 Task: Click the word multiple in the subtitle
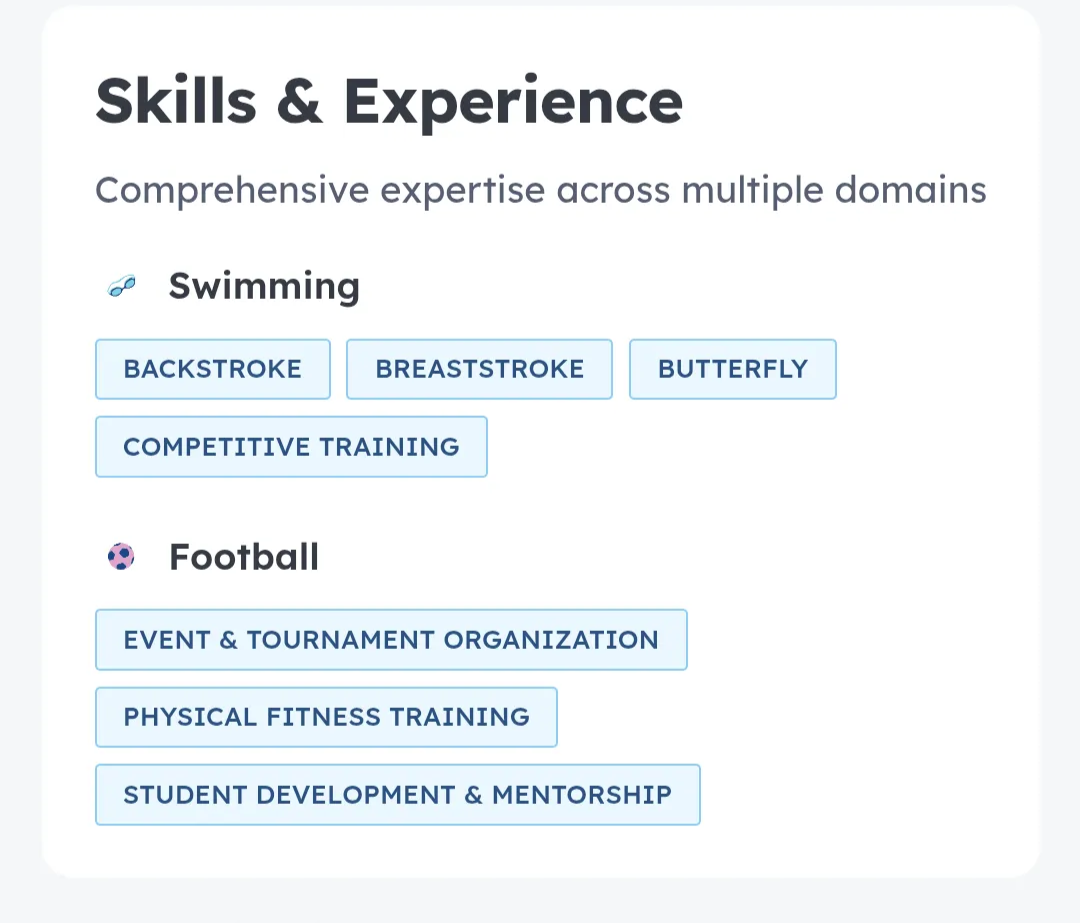pos(752,191)
